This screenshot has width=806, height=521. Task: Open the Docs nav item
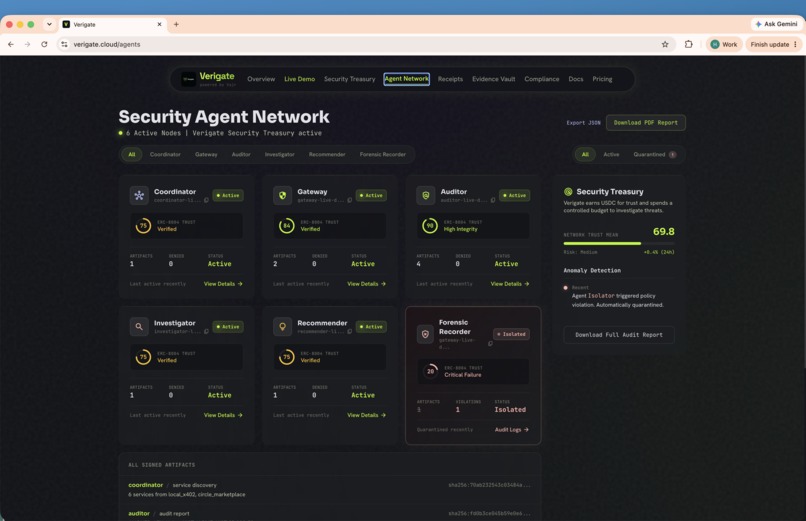[576, 79]
